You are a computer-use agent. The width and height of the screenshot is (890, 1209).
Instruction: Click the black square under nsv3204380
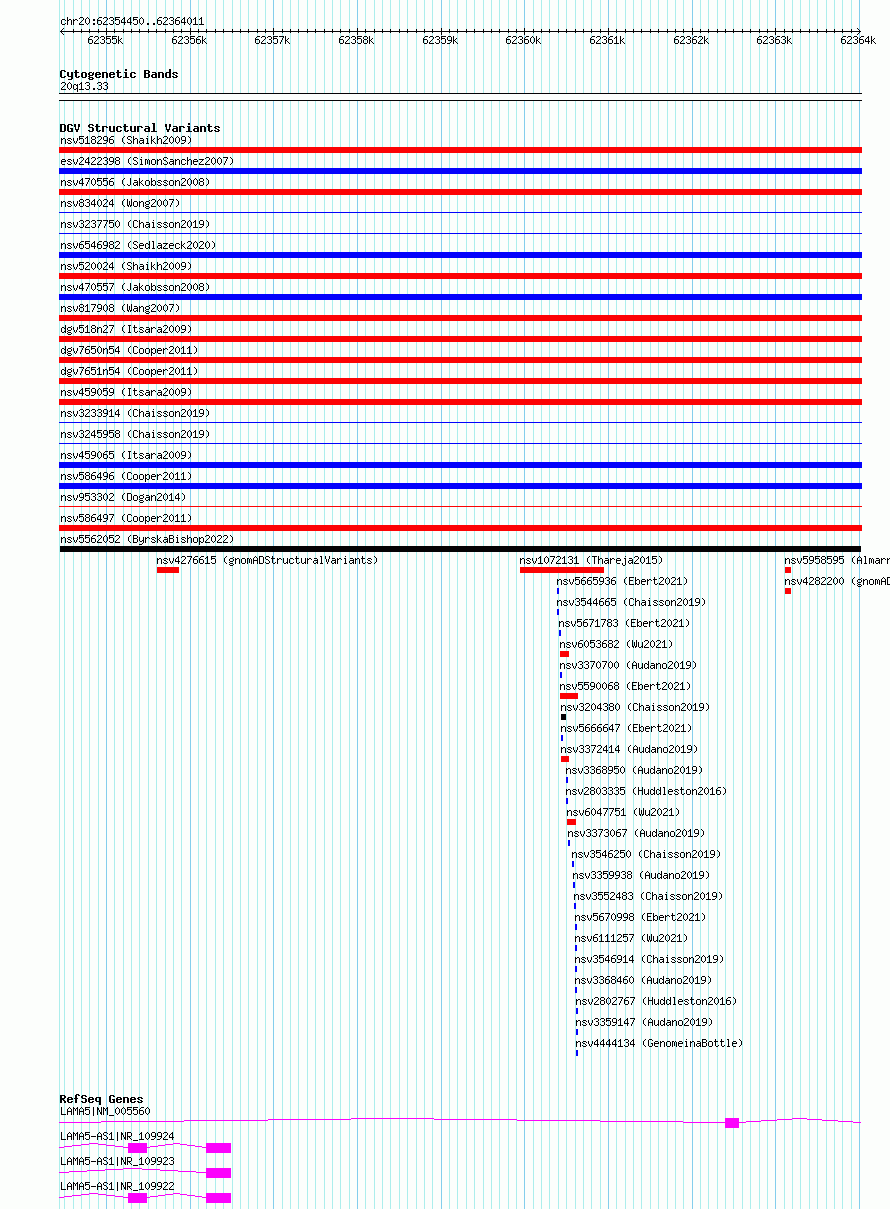point(564,717)
